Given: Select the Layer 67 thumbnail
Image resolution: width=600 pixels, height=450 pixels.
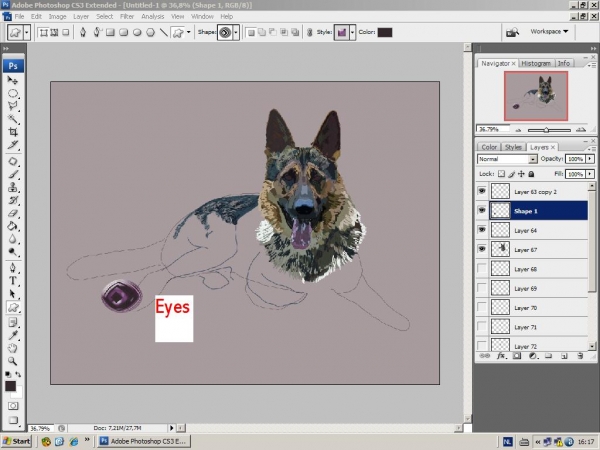Looking at the screenshot, I should [501, 249].
